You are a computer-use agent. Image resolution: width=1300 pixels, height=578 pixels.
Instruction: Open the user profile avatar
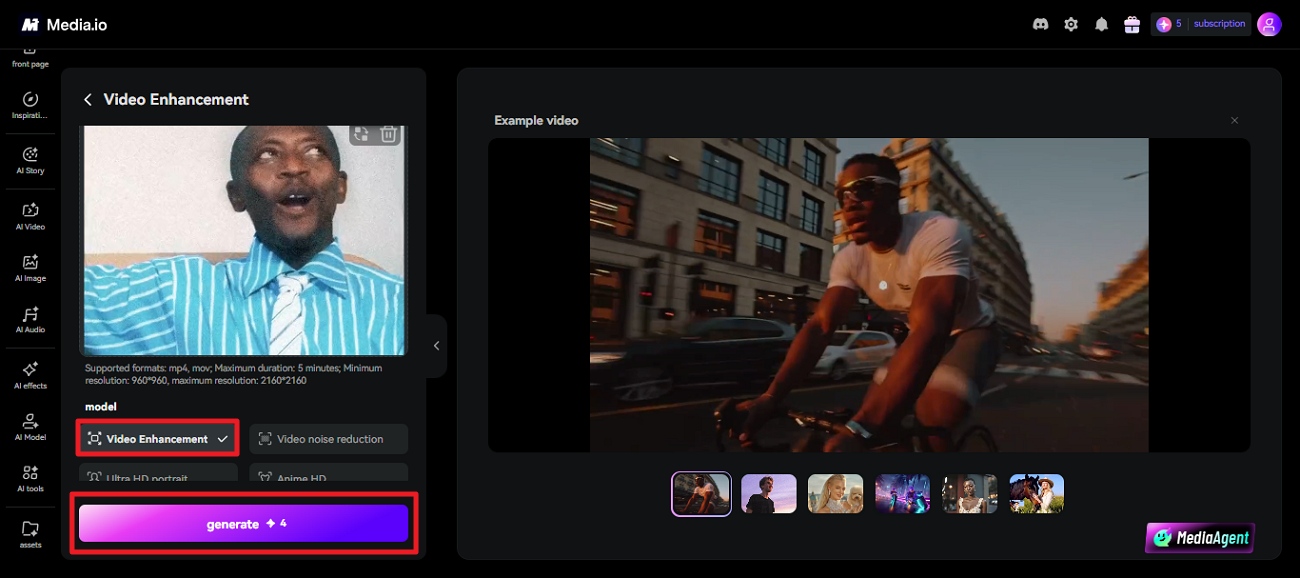(x=1269, y=24)
